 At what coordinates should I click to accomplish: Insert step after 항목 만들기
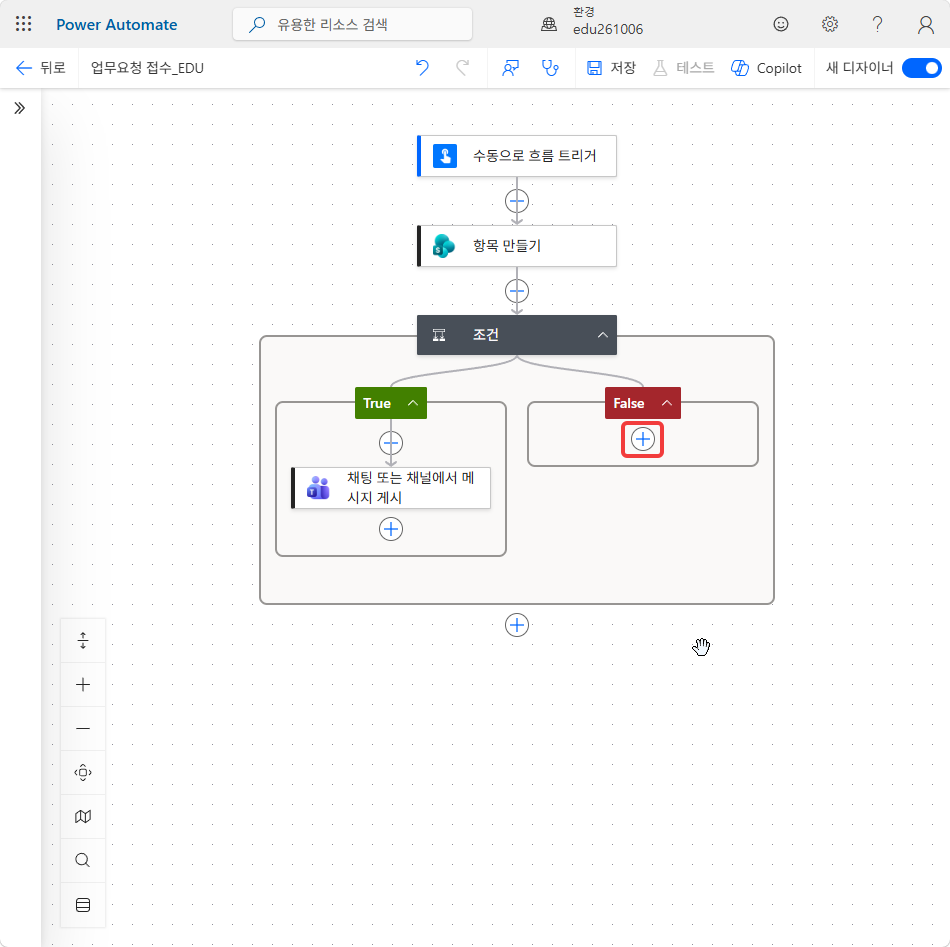point(517,291)
